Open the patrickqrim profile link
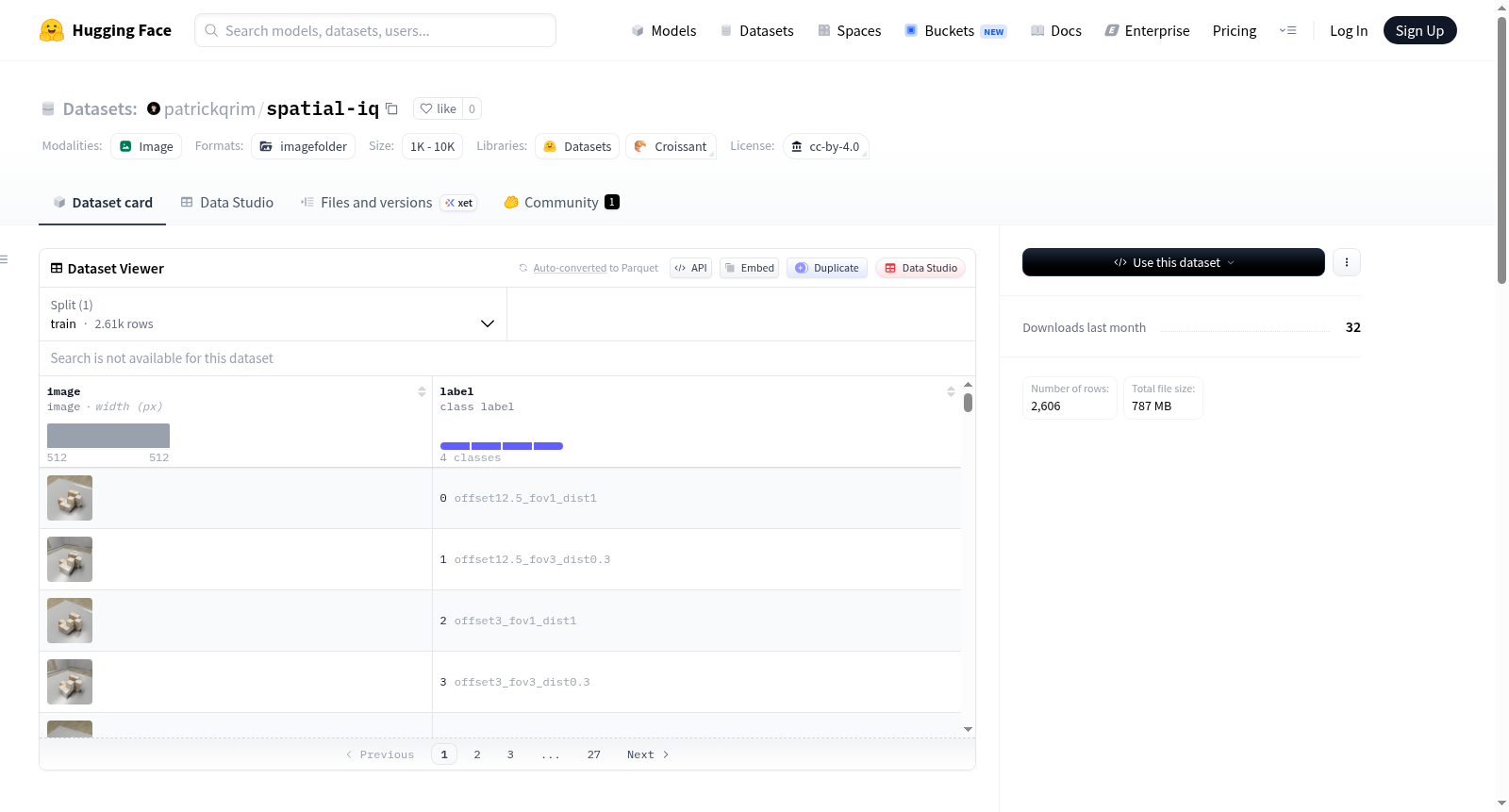The image size is (1509, 812). pyautogui.click(x=209, y=108)
